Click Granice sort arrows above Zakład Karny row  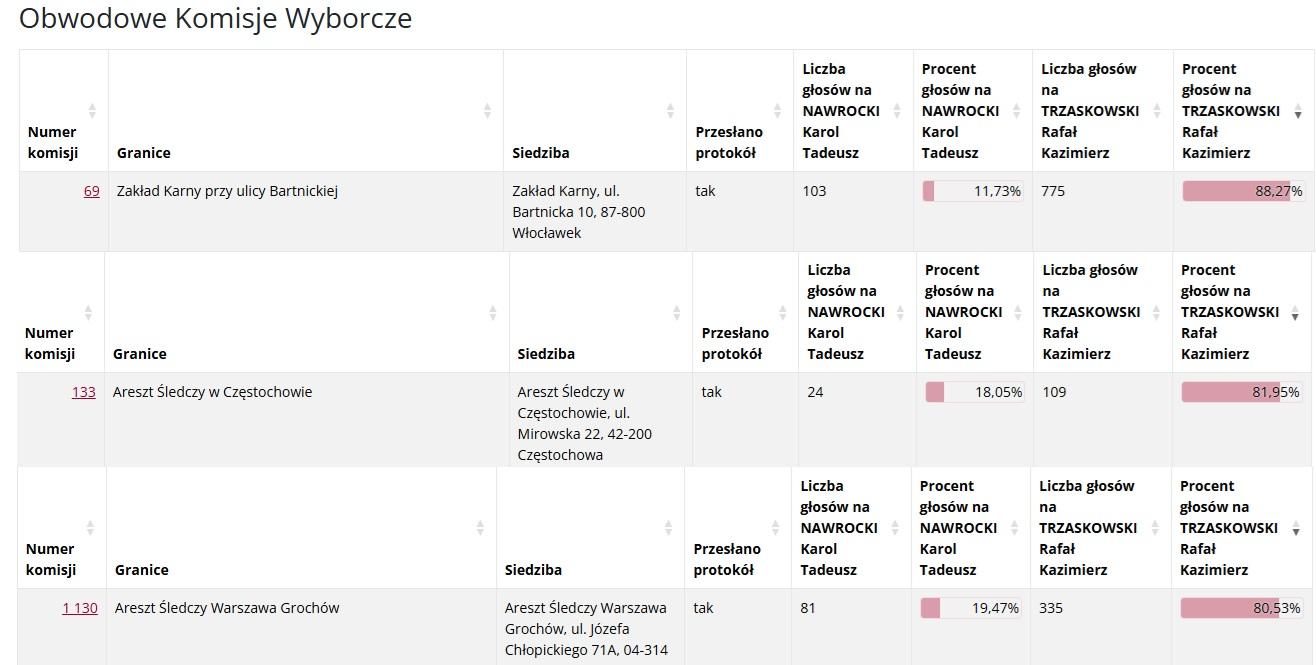(487, 110)
